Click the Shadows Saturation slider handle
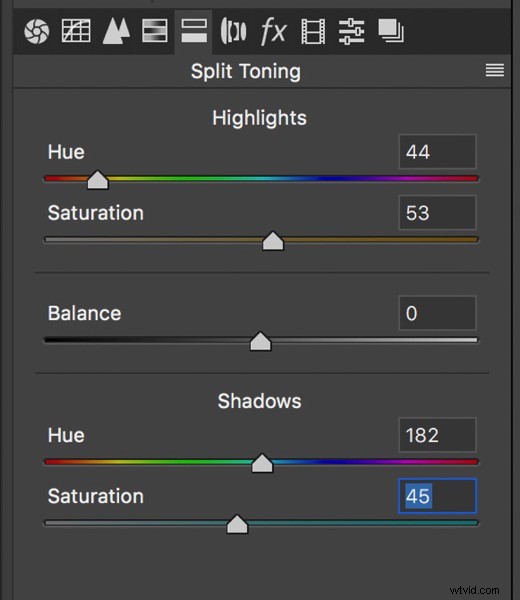 point(237,524)
